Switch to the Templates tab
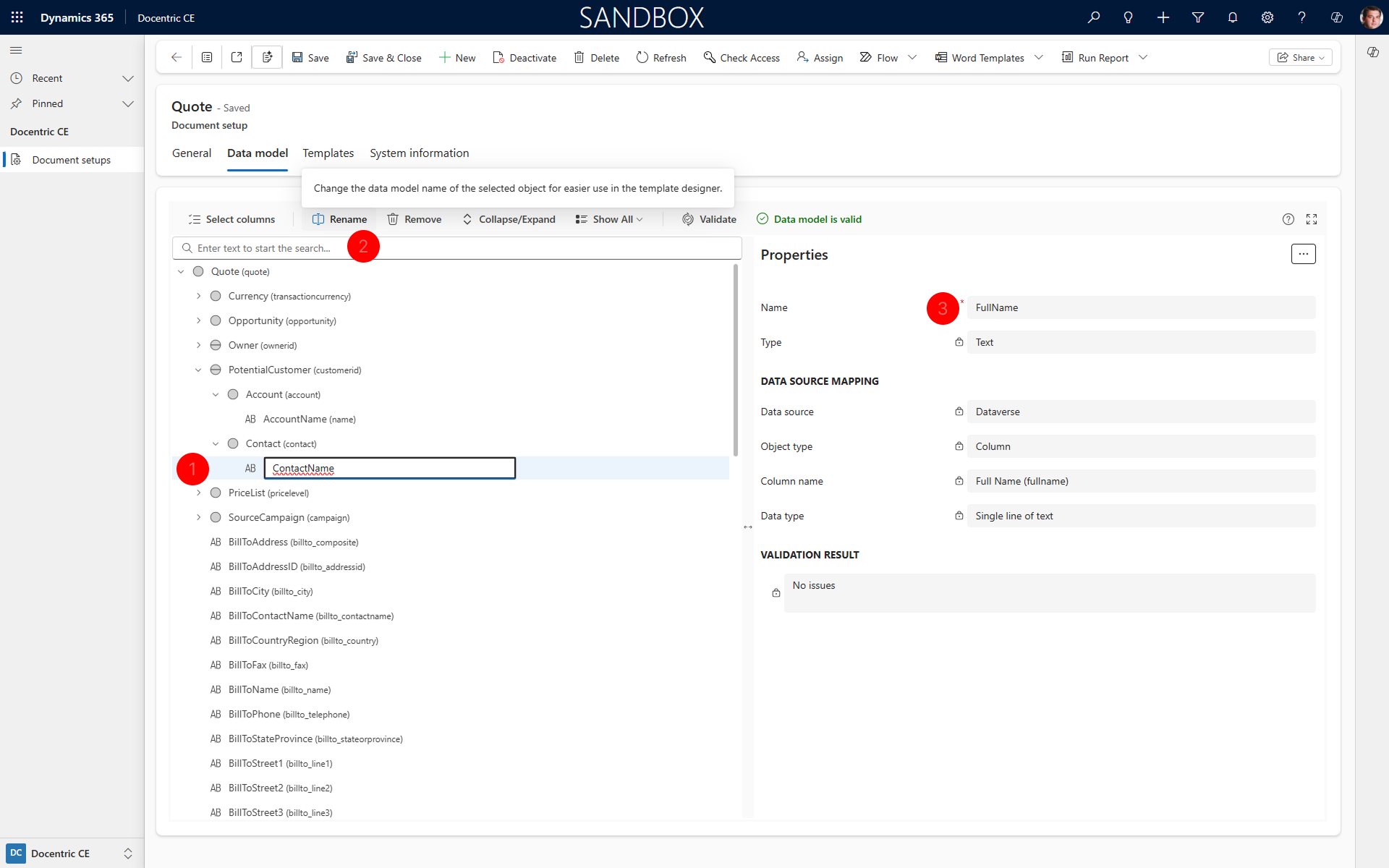Screen dimensions: 1389x868 pos(328,153)
